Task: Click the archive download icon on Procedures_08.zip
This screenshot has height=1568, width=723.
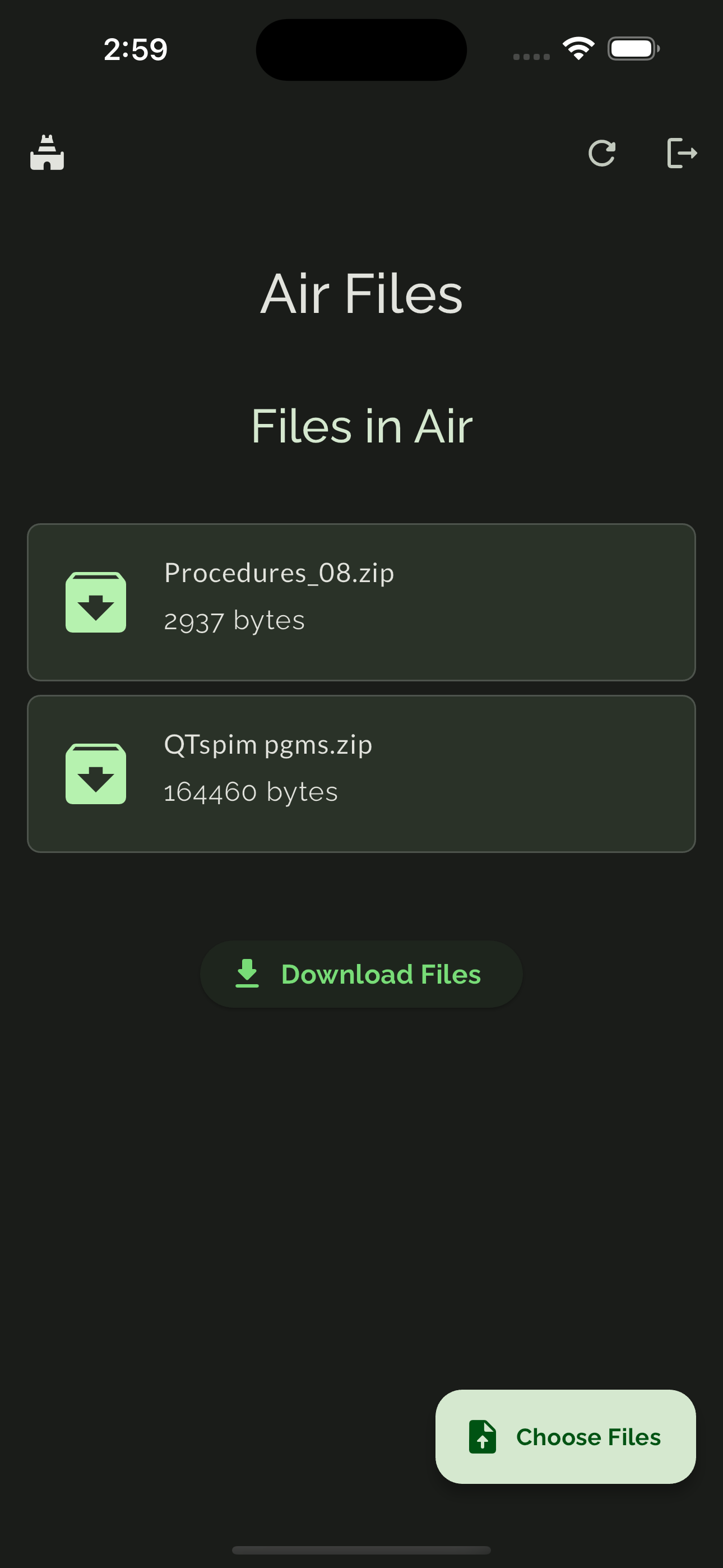Action: 95,601
